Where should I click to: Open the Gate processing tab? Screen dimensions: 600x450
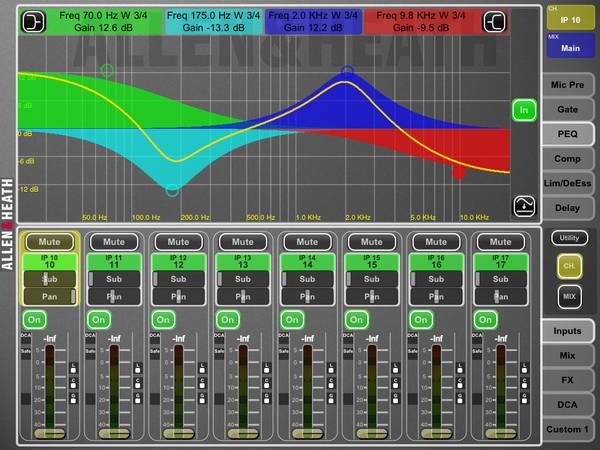[569, 108]
